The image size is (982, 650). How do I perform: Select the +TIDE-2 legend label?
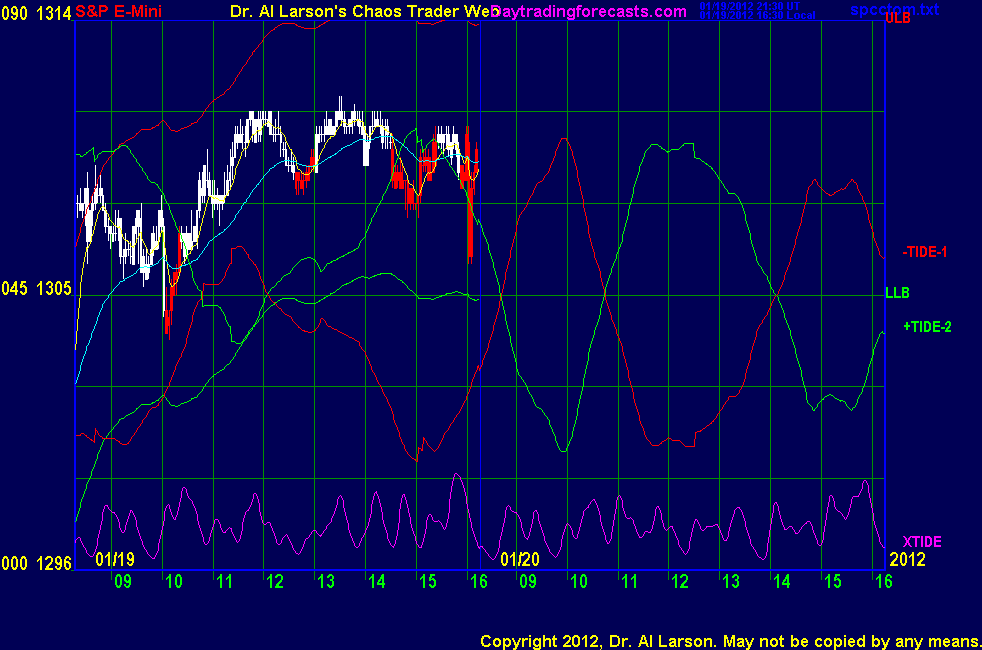(927, 326)
